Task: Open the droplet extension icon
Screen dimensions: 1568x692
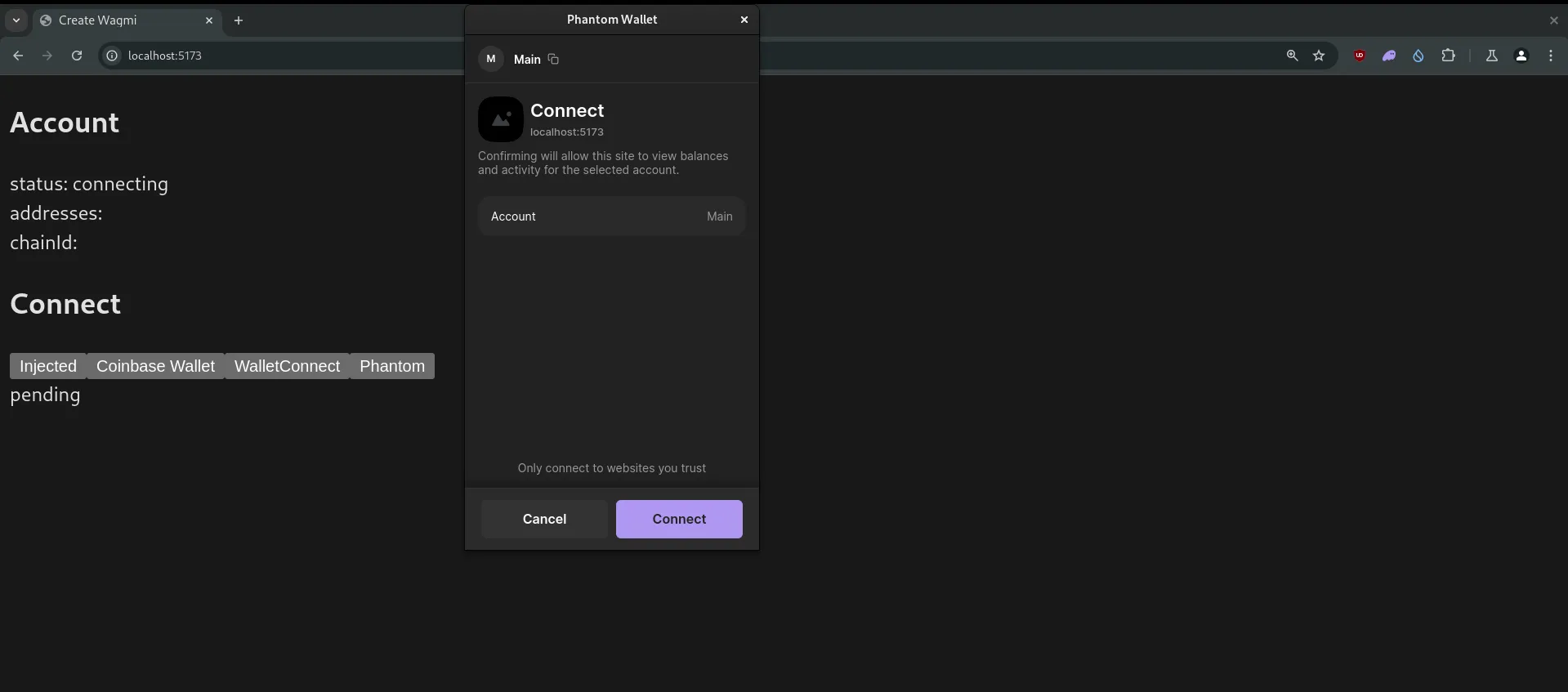Action: [1418, 56]
